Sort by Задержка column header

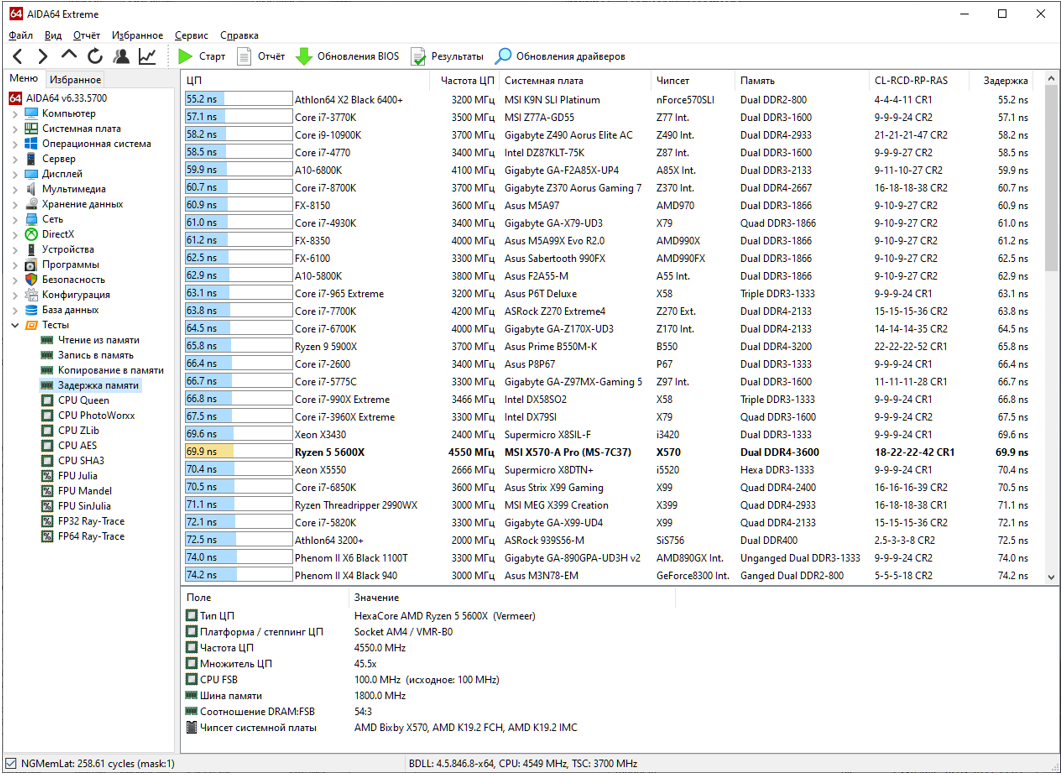coord(1001,81)
